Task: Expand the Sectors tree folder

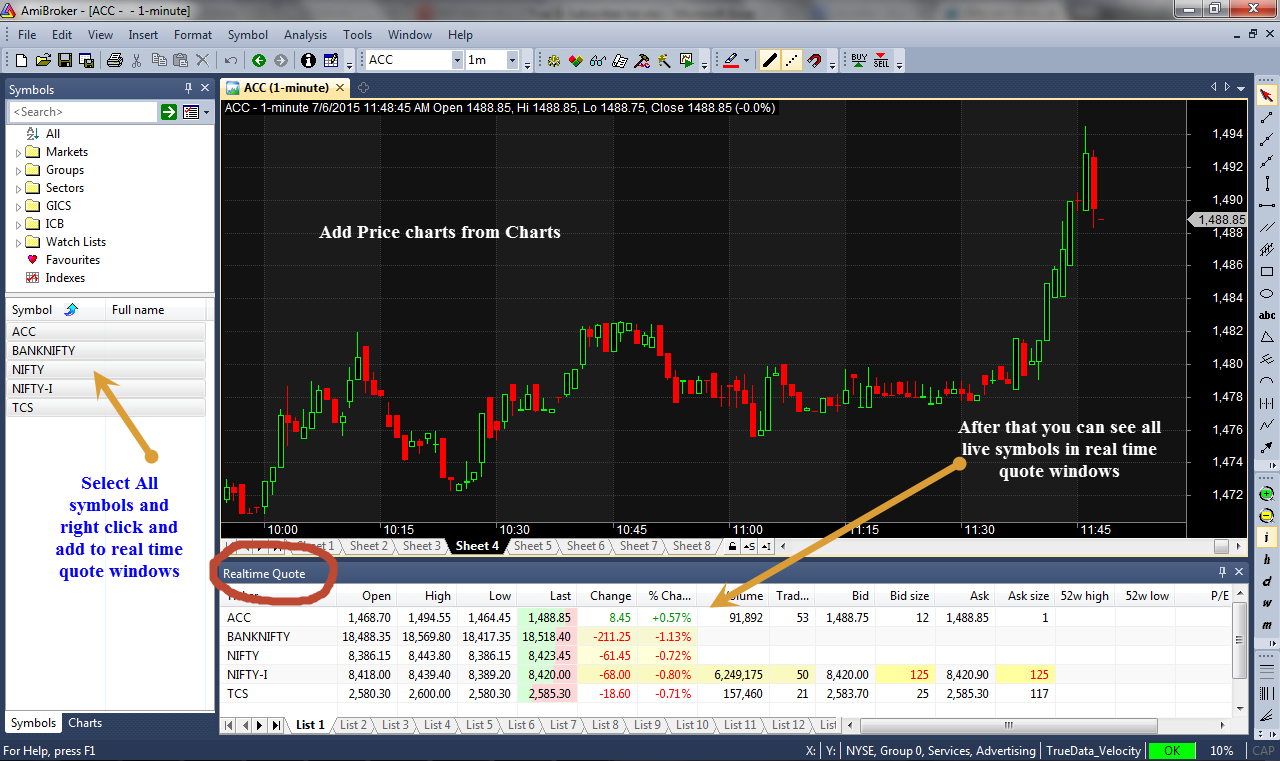Action: (x=18, y=188)
